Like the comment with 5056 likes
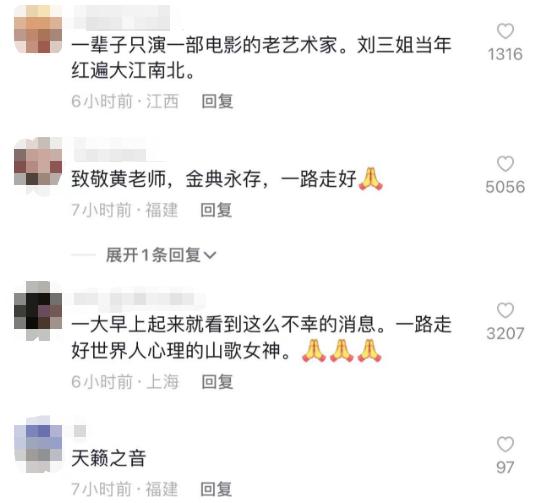The height and width of the screenshot is (503, 542). pos(505,164)
